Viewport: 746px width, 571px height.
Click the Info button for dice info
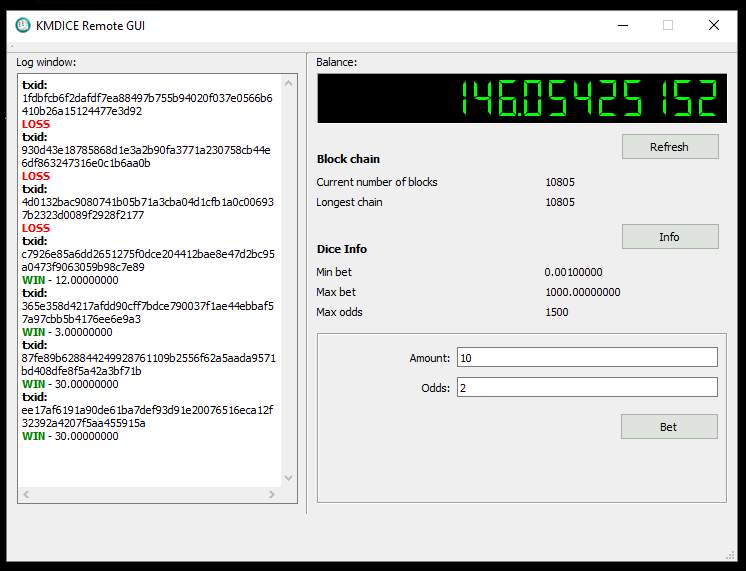tap(670, 236)
